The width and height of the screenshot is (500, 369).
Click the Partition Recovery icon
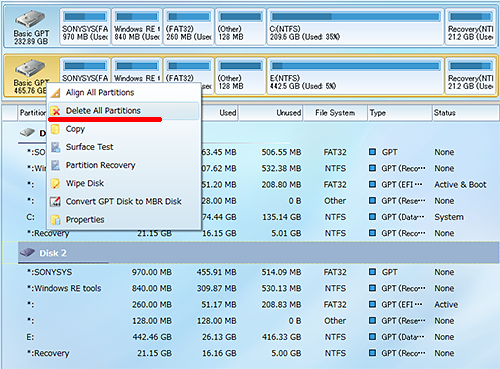[x=55, y=165]
